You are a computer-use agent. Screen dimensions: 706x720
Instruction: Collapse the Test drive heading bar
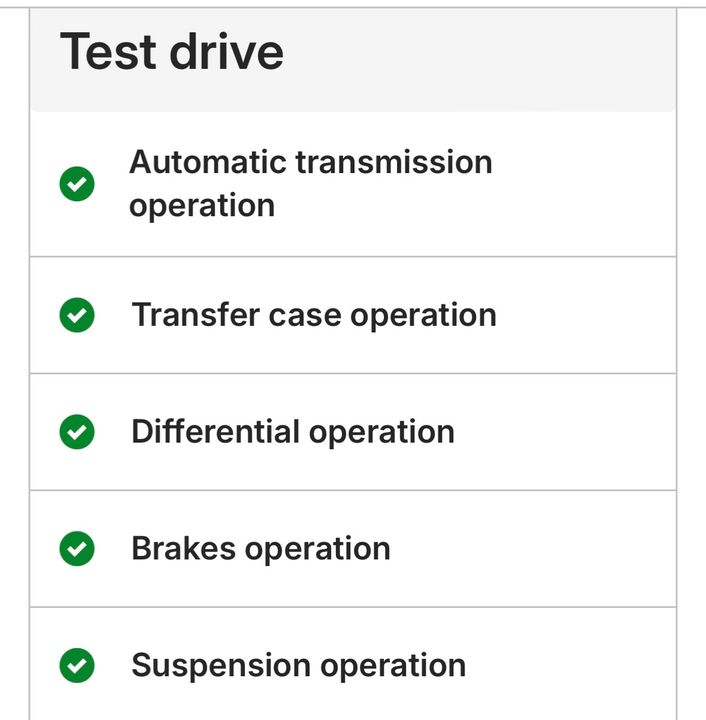coord(353,60)
